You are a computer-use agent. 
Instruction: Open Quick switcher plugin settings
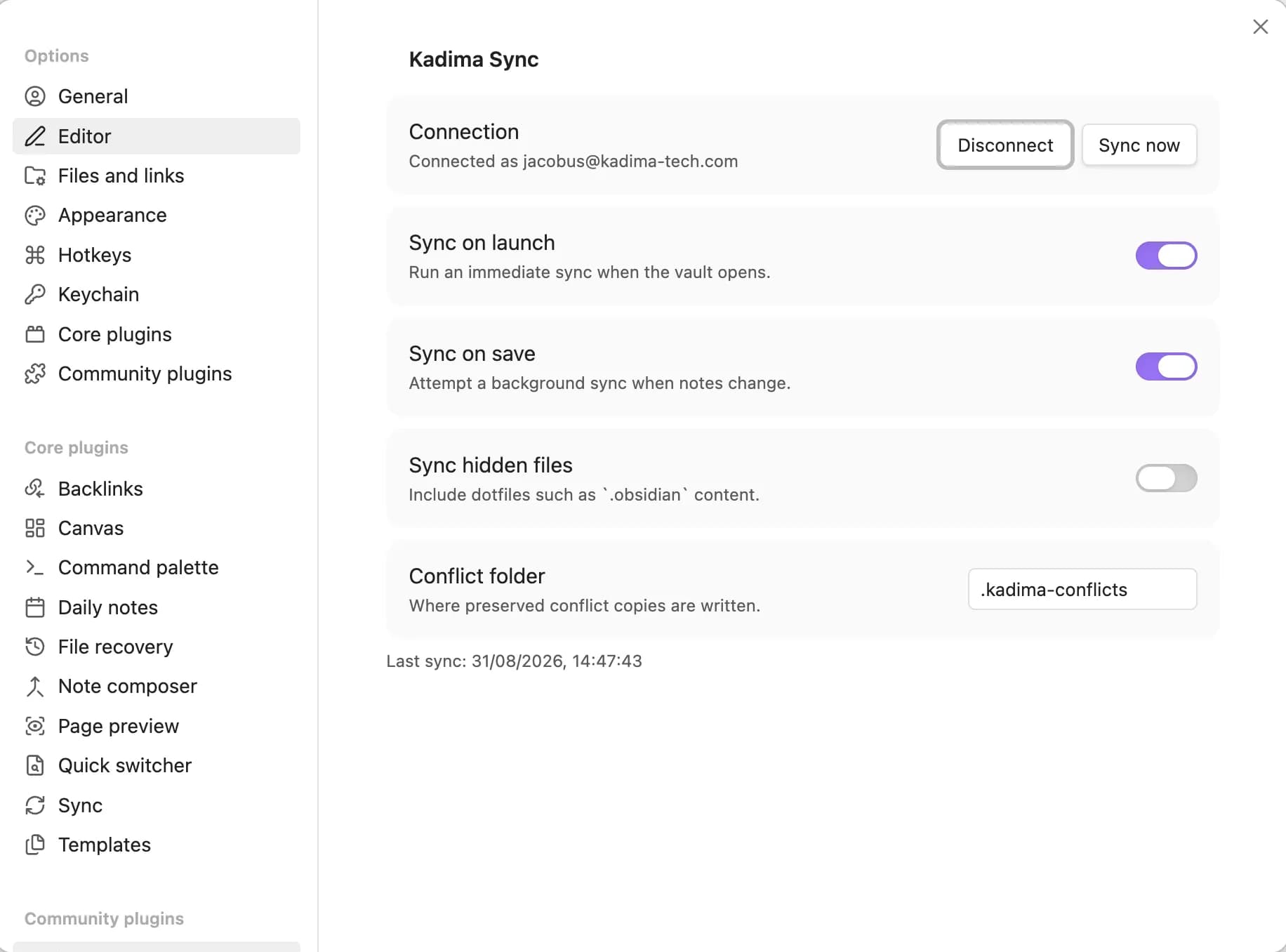click(x=157, y=765)
